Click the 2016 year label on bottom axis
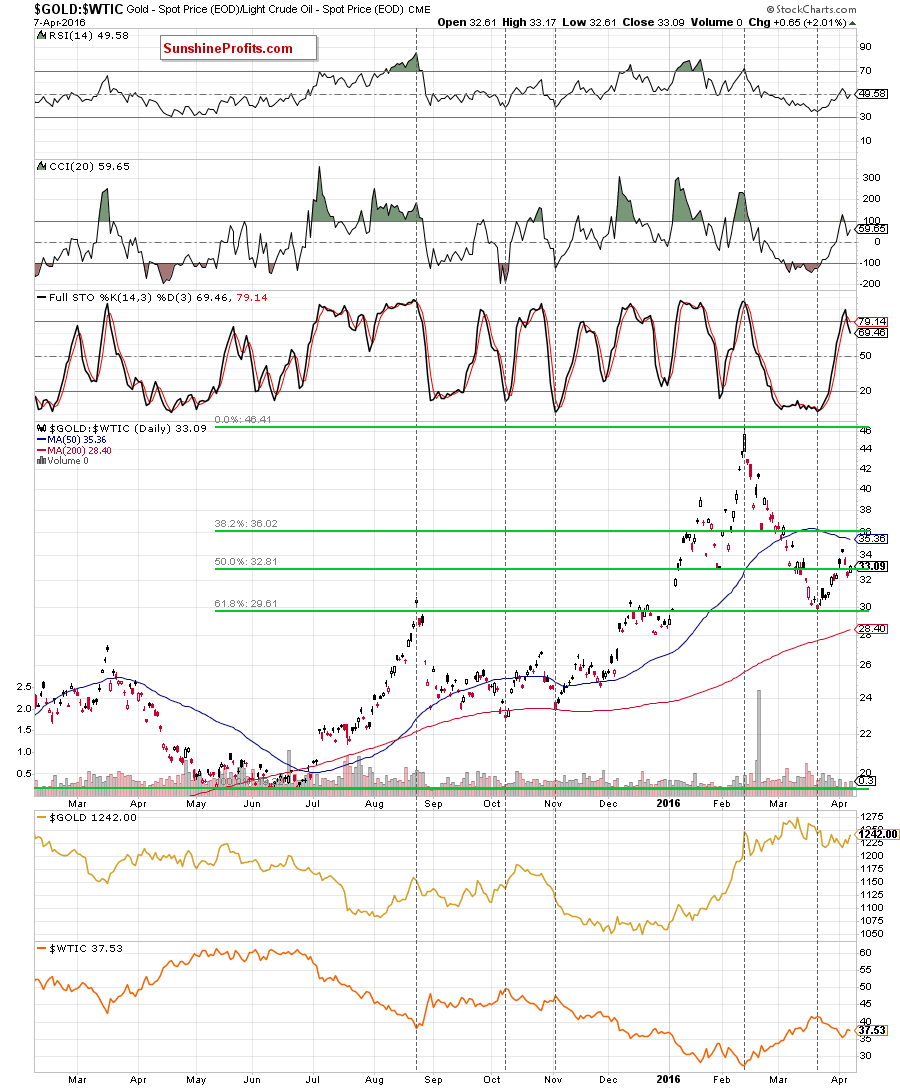 668,1079
